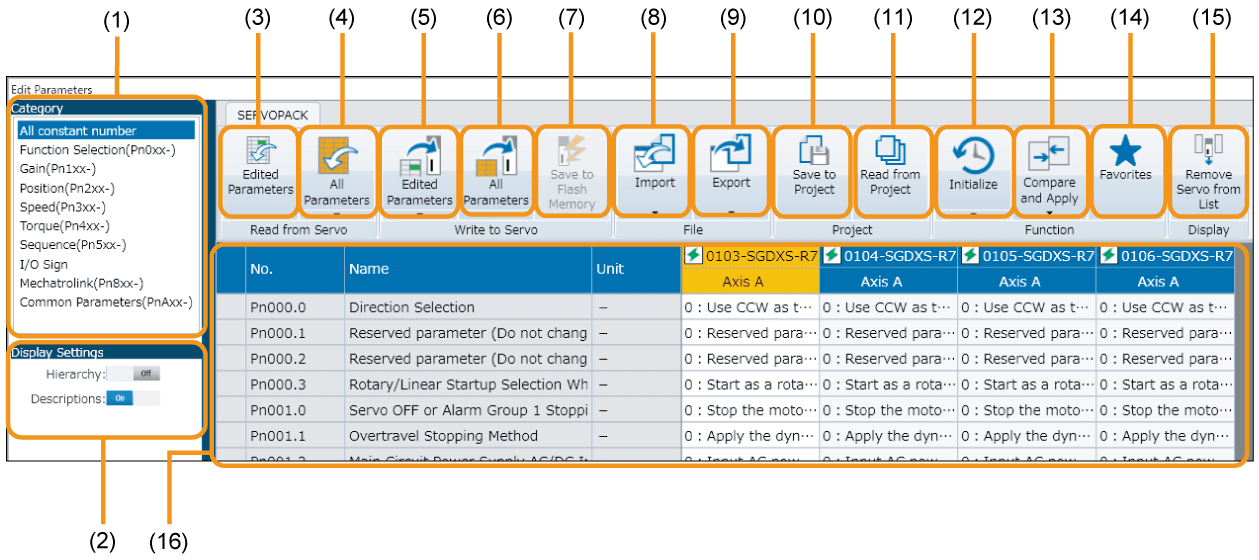This screenshot has width=1259, height=560.
Task: Open the Favorites star icon
Action: pyautogui.click(x=1126, y=162)
